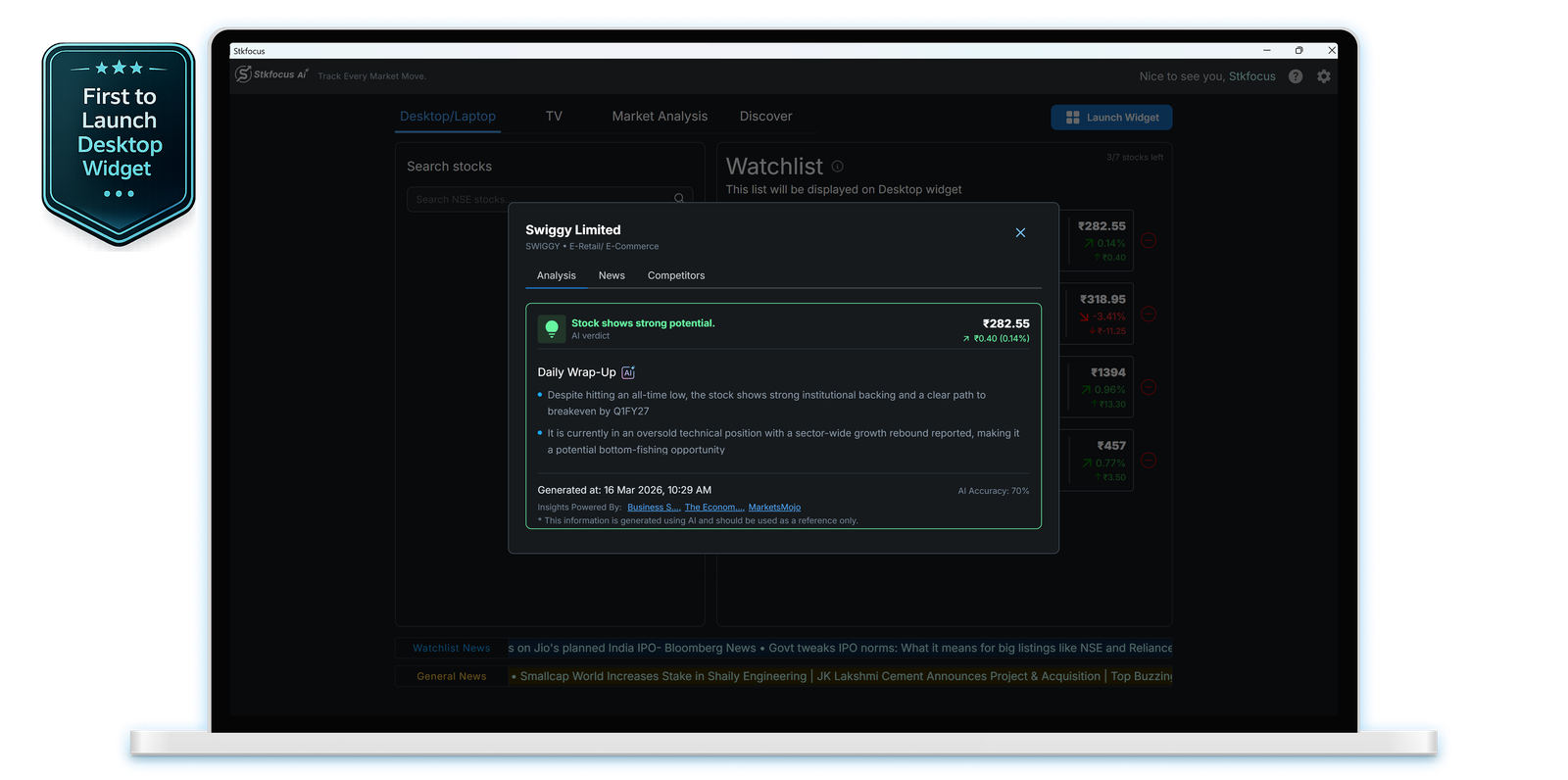Close the Swiggy Limited dialog

1020,232
